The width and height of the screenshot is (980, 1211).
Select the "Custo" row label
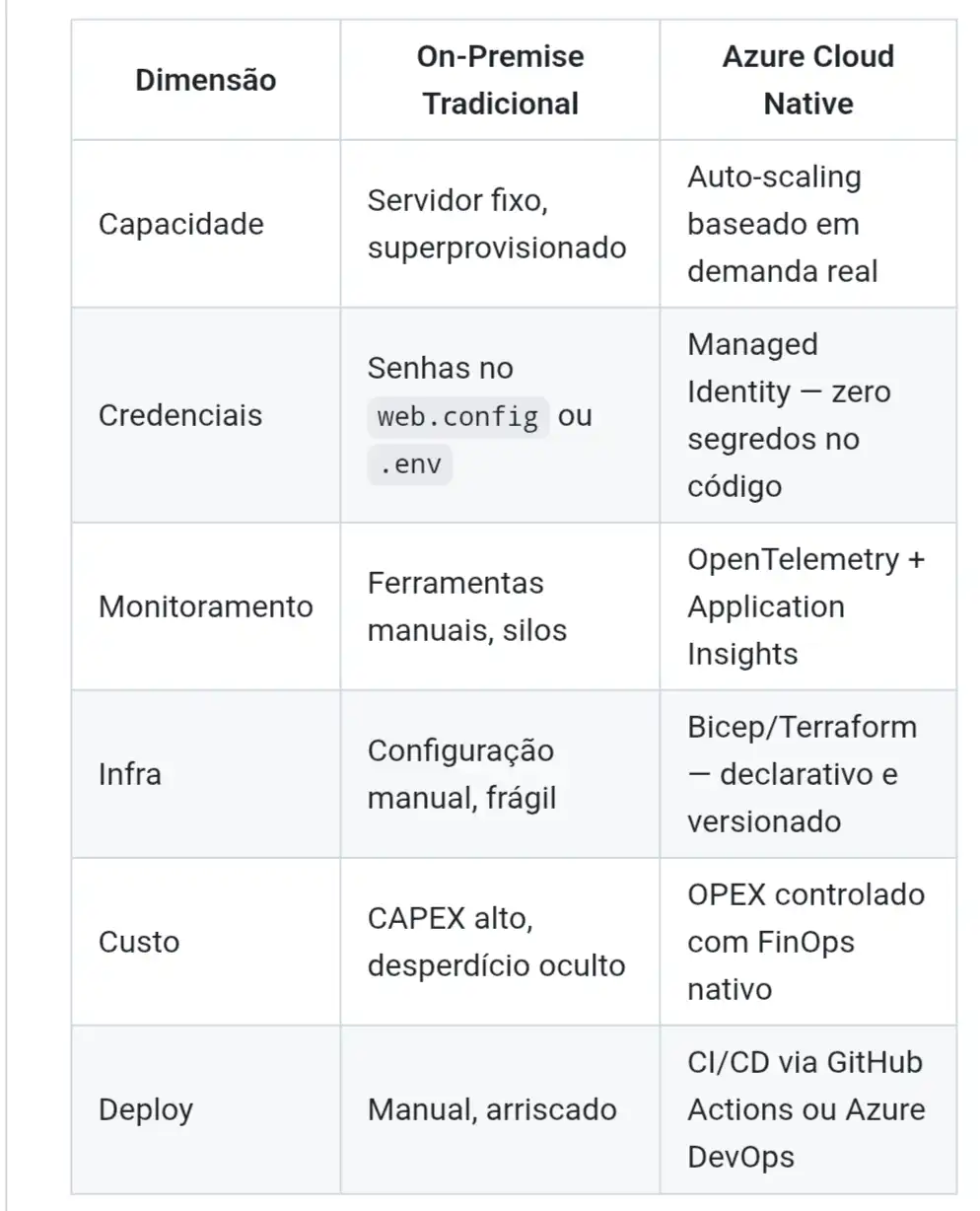point(139,942)
